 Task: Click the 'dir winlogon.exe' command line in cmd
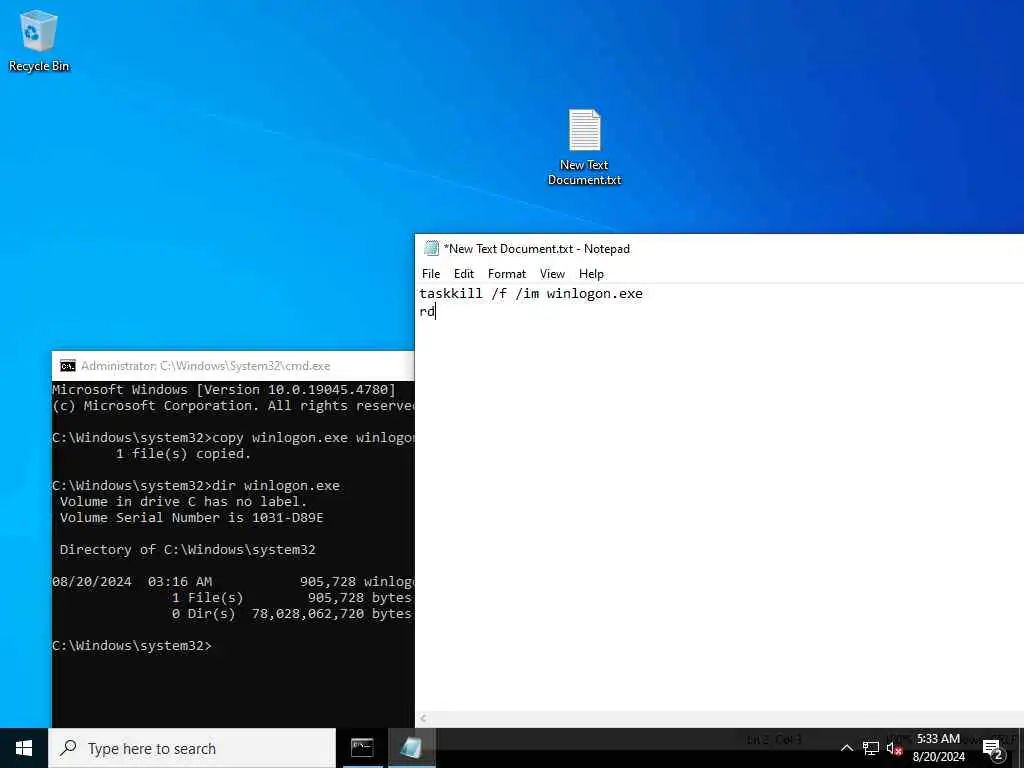[x=196, y=486]
